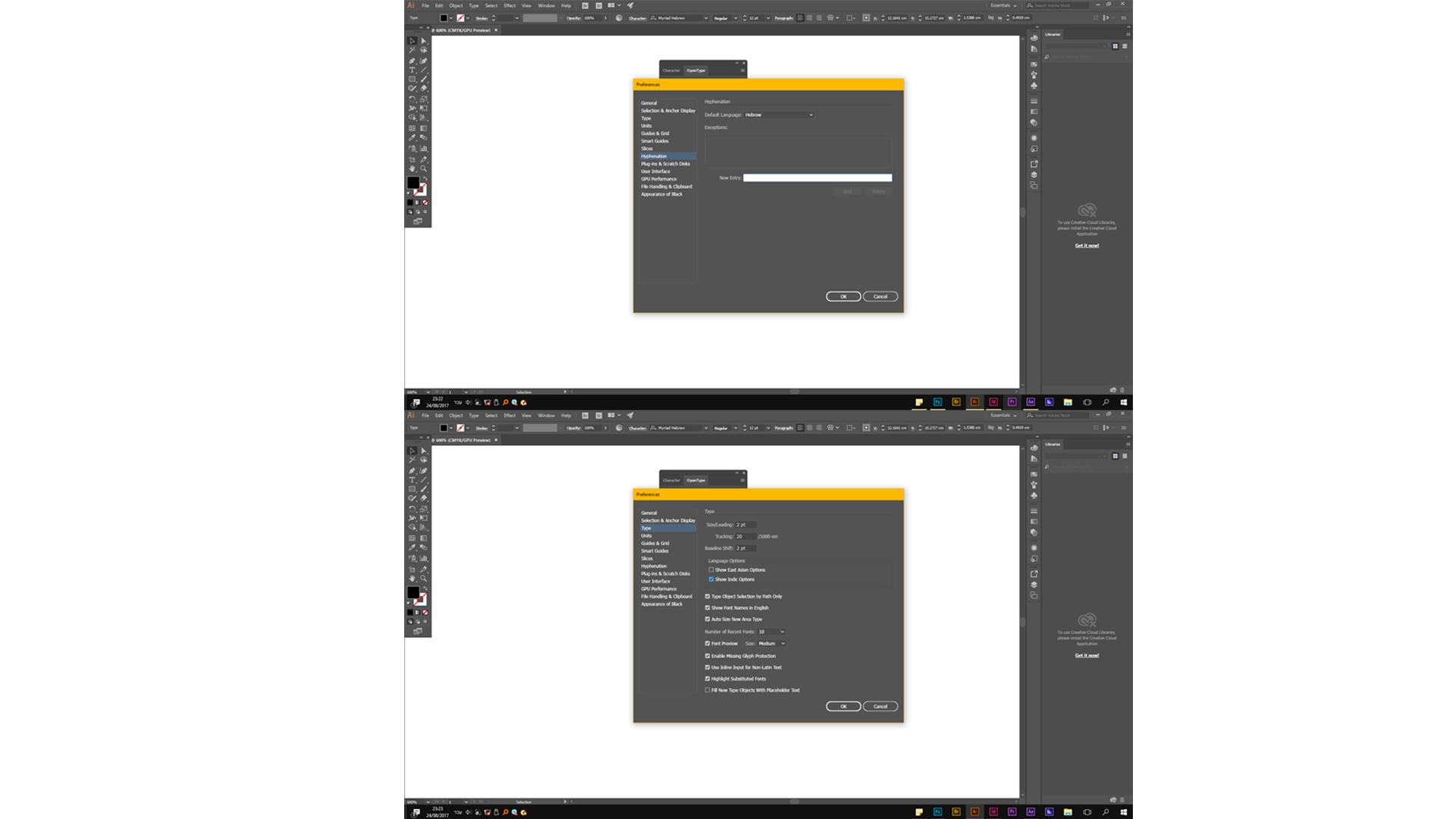The height and width of the screenshot is (819, 1456).
Task: Open Layers panel icon in the lower window's dock
Action: click(1034, 585)
